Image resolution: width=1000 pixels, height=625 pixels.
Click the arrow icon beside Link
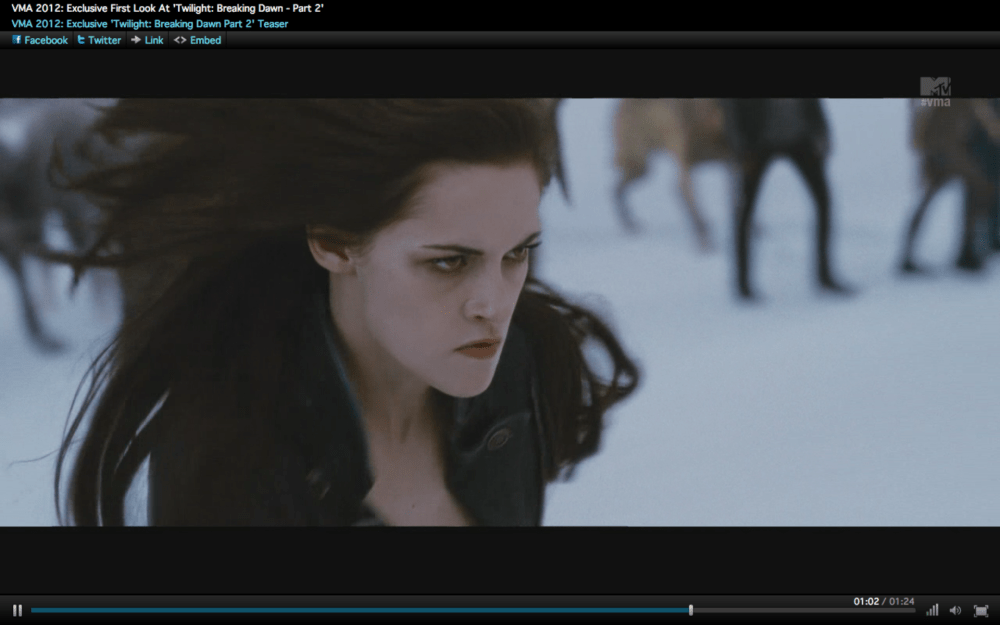136,40
